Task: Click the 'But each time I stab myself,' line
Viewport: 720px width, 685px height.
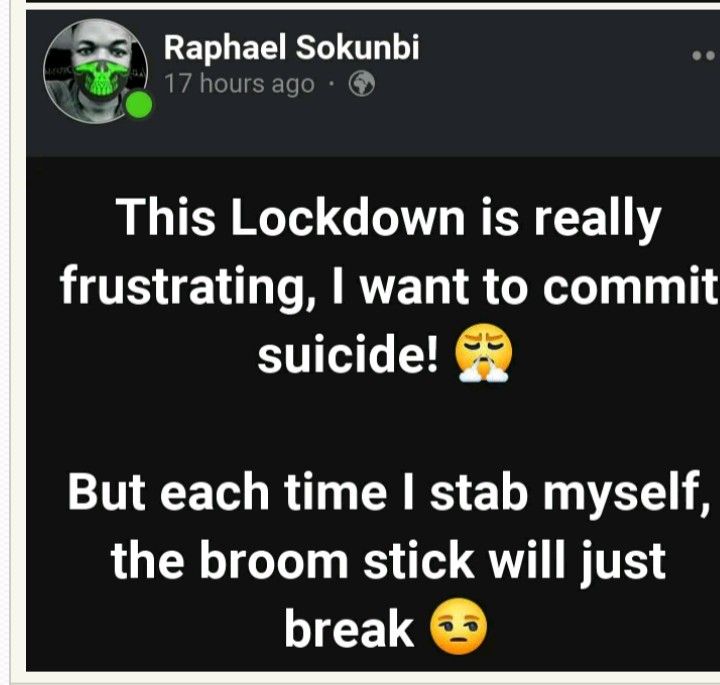Action: (x=388, y=492)
